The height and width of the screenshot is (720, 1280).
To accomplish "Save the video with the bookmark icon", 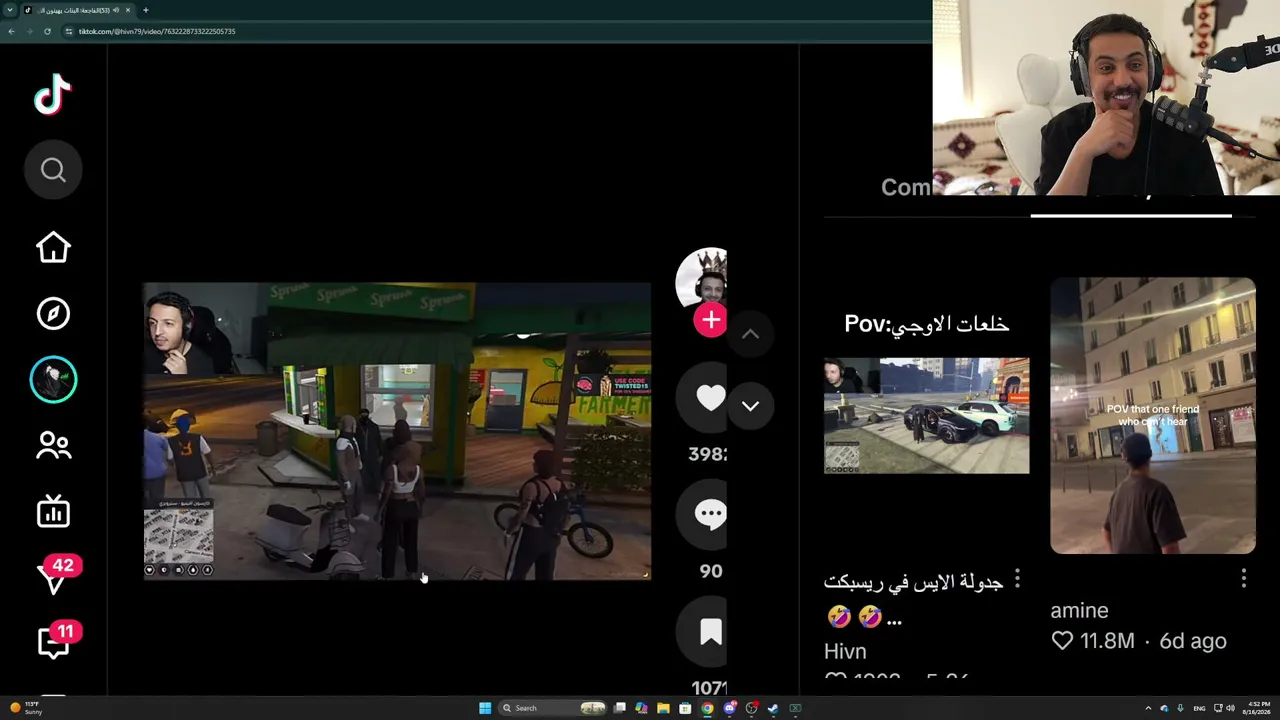I will (x=710, y=632).
